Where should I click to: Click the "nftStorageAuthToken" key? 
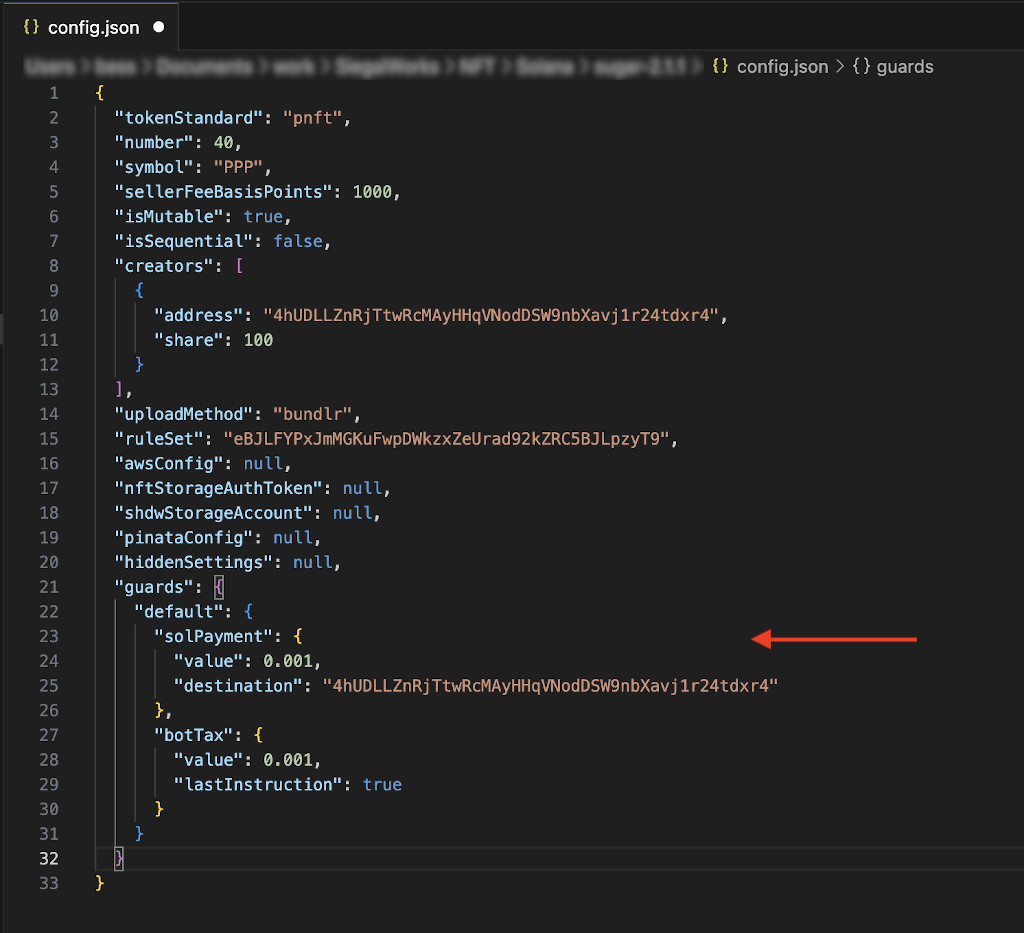(x=218, y=489)
